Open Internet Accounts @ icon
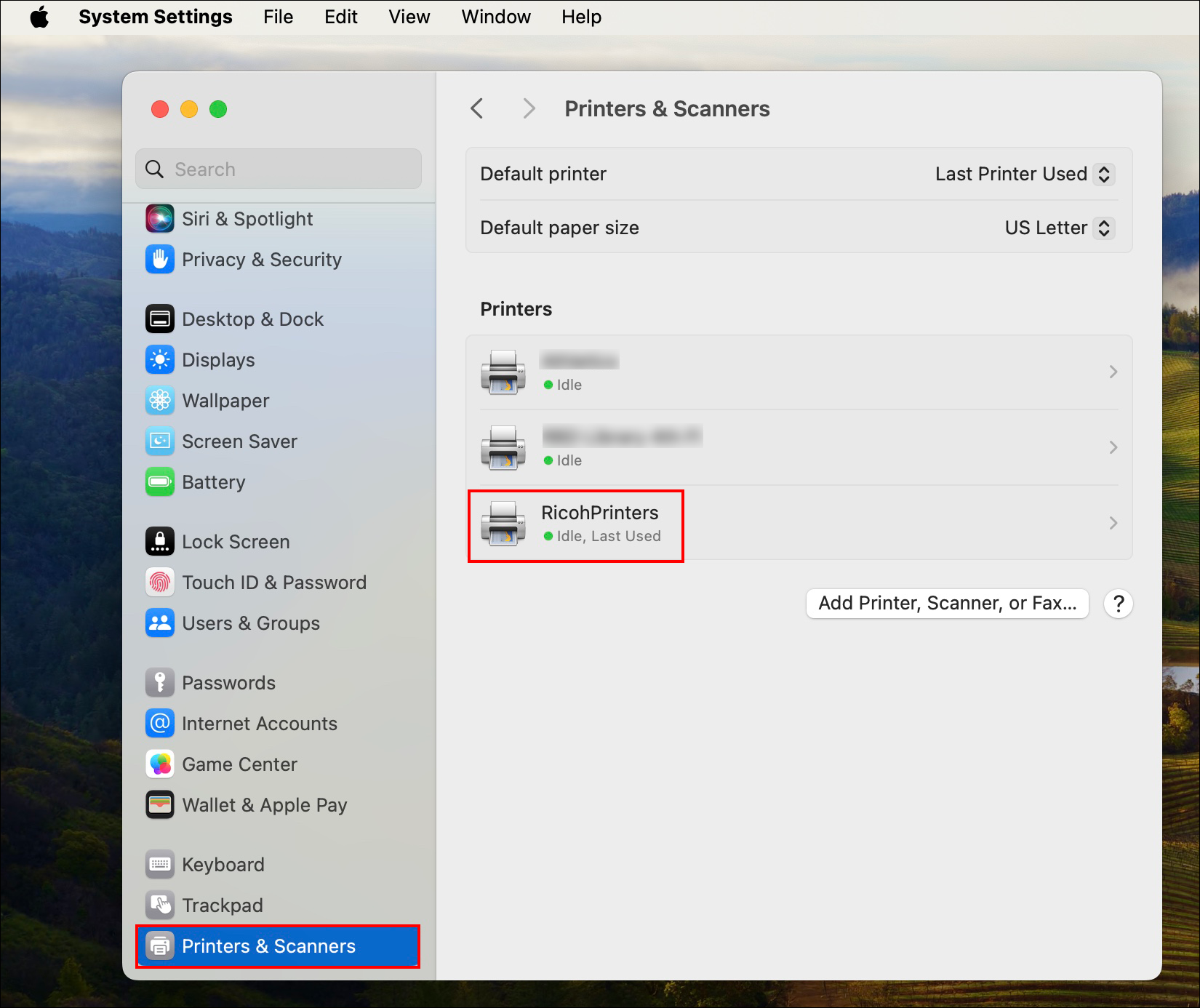Screen dimensions: 1200x1008 pos(160,723)
